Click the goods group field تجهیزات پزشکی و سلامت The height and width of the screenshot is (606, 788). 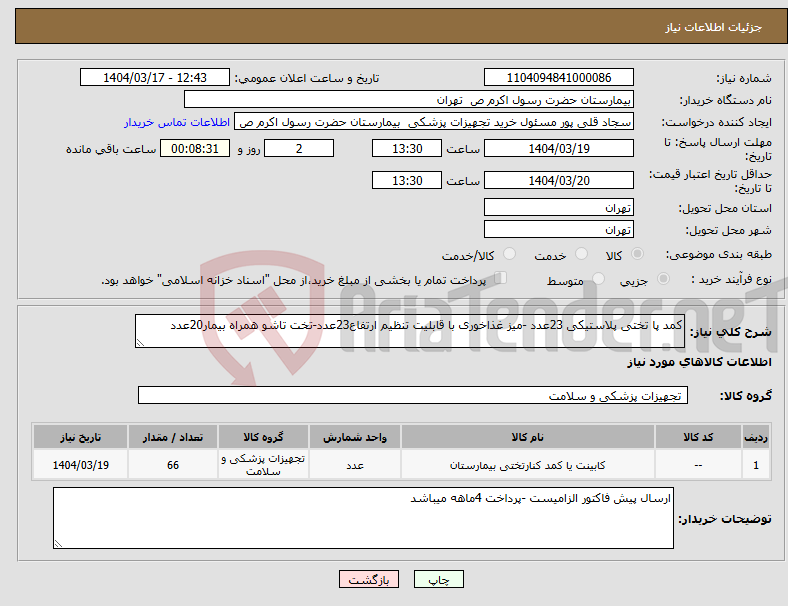tap(413, 395)
